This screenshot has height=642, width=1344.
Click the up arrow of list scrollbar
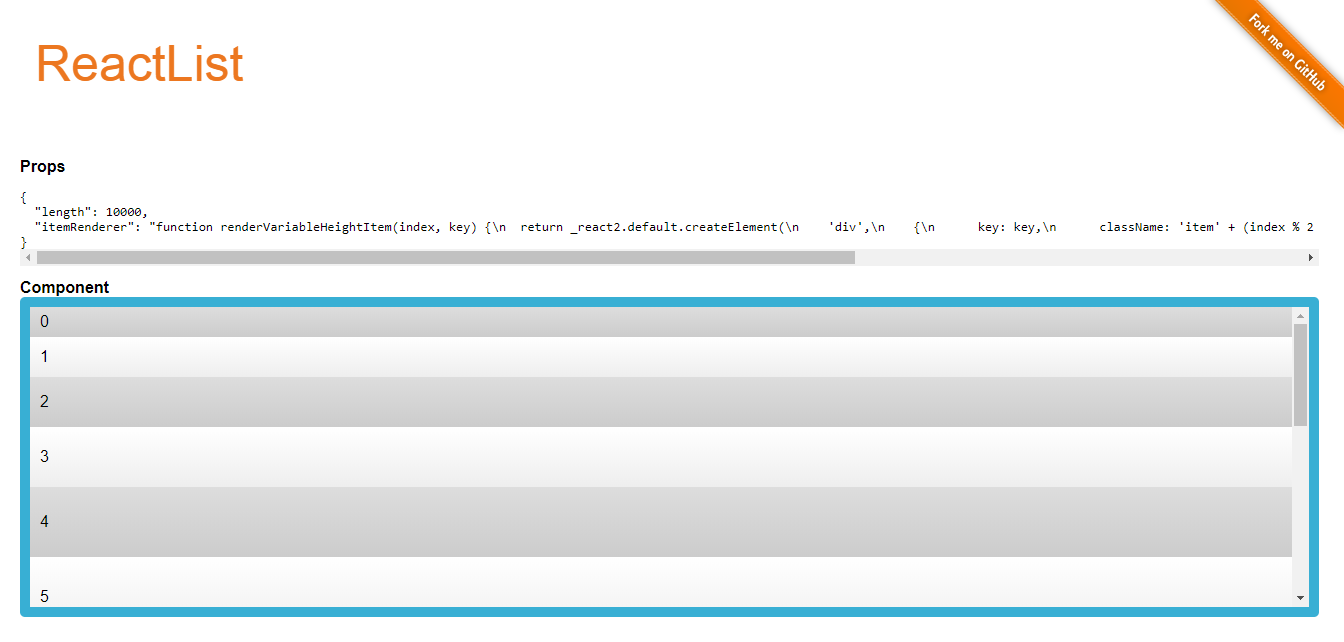(x=1300, y=316)
